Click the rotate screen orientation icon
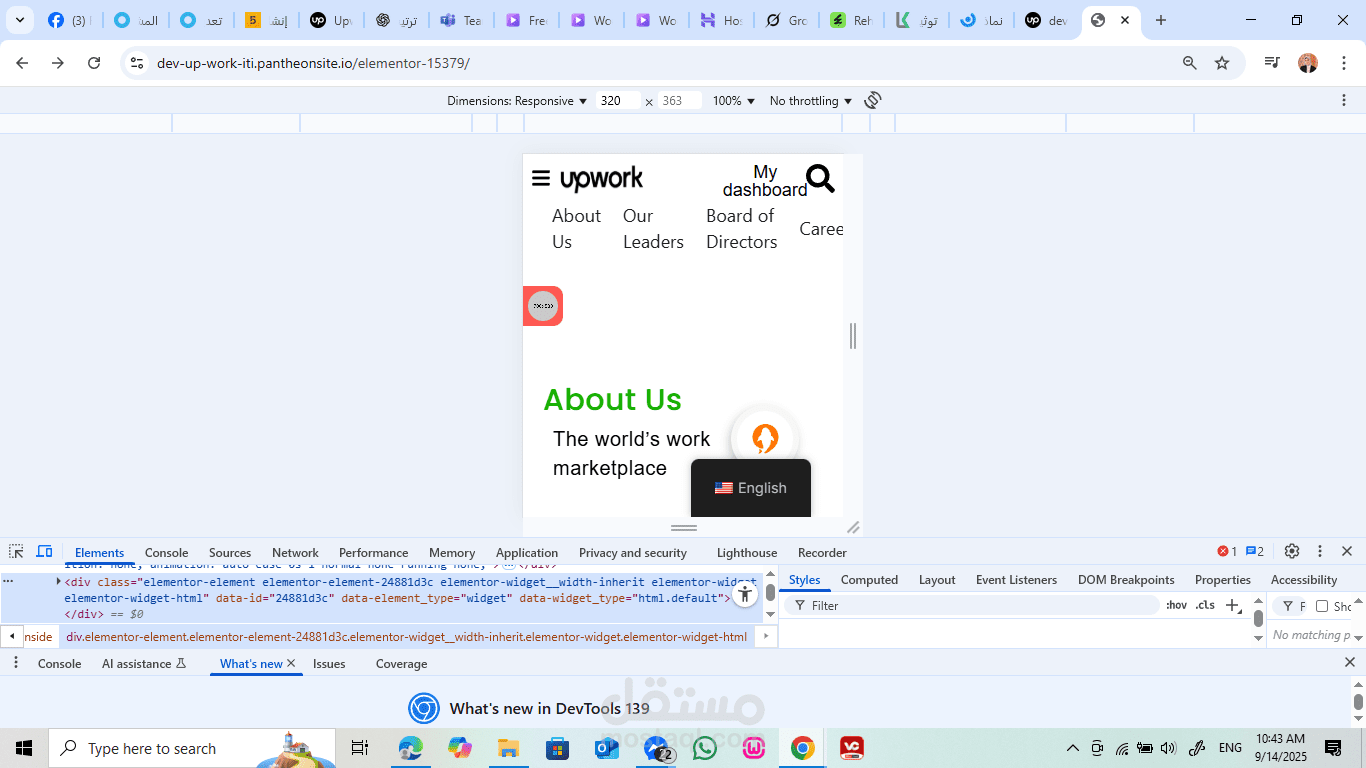The width and height of the screenshot is (1366, 768). tap(873, 100)
